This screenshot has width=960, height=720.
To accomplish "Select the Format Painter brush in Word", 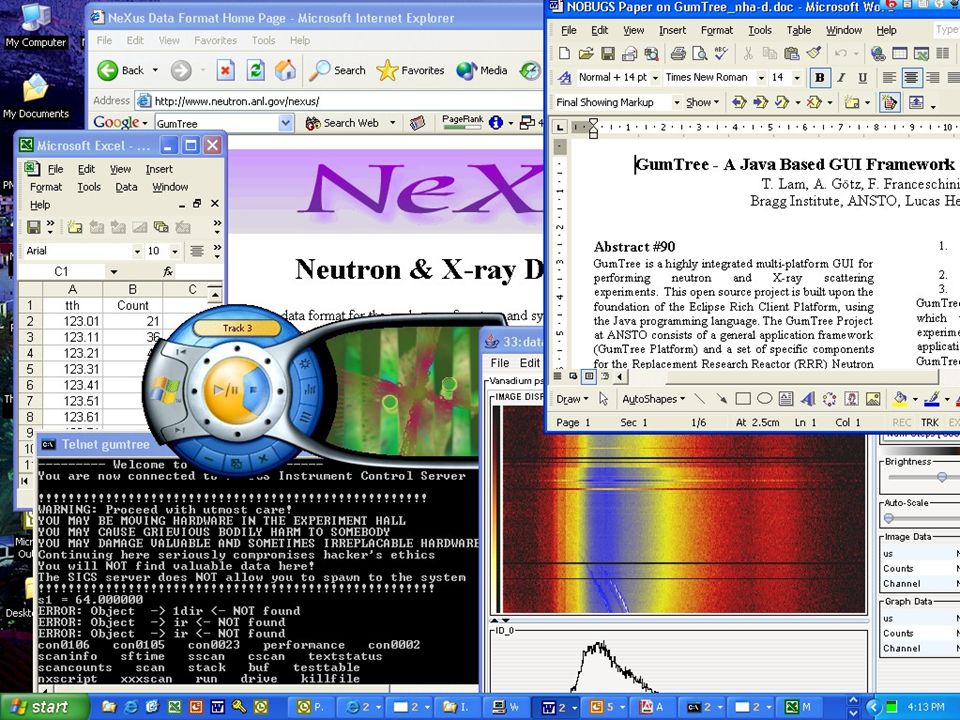I will pyautogui.click(x=814, y=54).
